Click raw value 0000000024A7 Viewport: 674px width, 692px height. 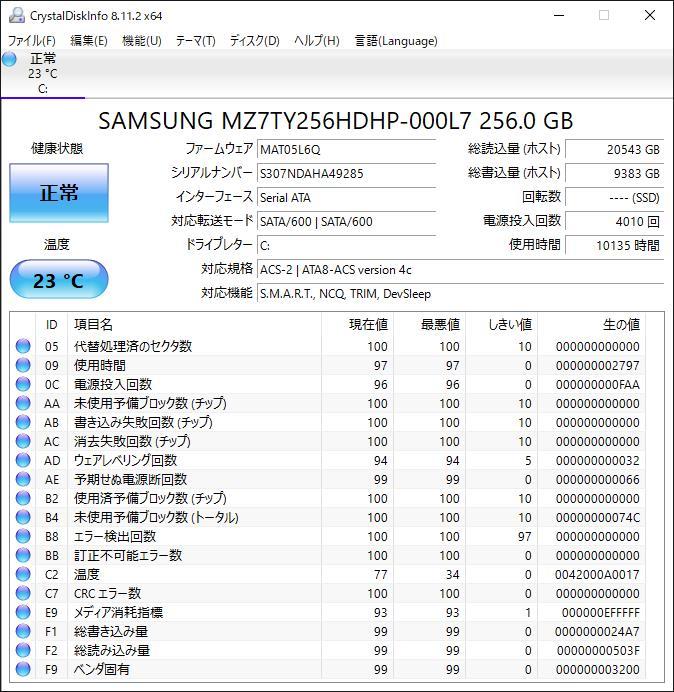[x=597, y=632]
